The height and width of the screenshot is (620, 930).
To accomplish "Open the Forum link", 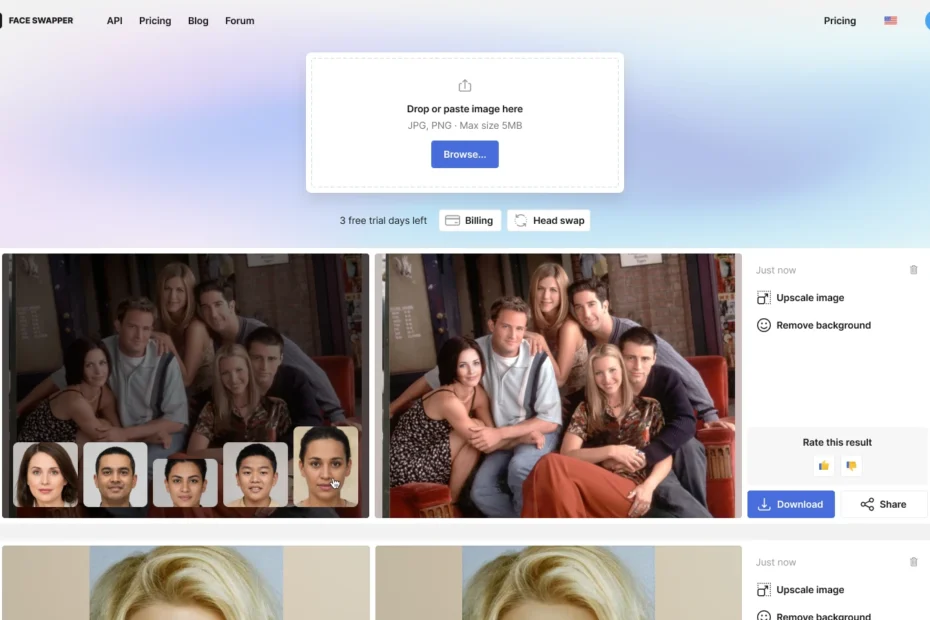I will point(240,21).
